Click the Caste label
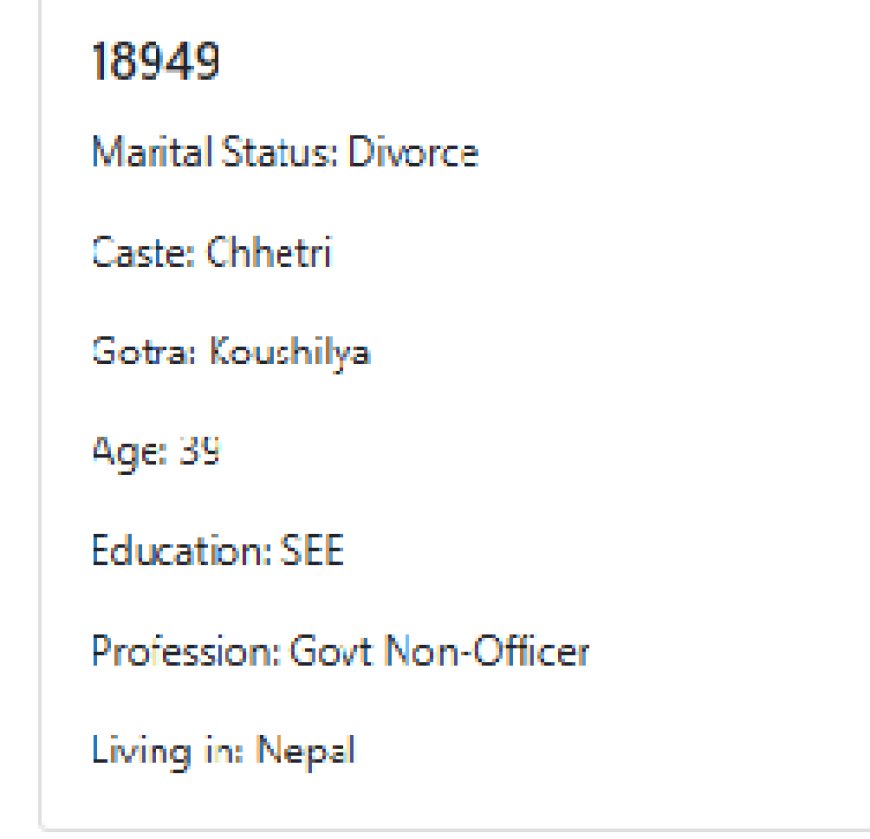This screenshot has height=839, width=870. (144, 252)
